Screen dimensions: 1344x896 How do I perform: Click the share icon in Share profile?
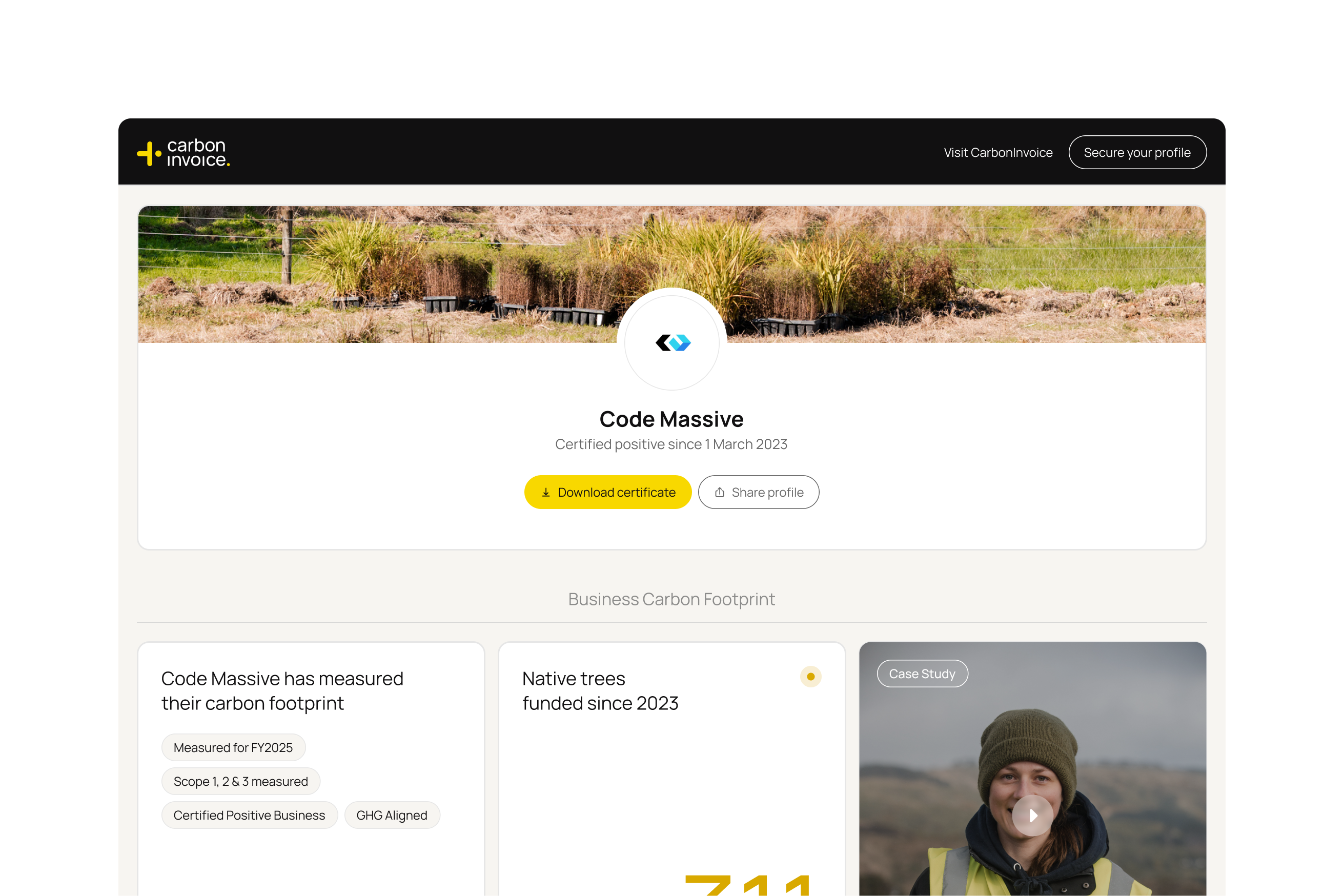click(x=720, y=493)
